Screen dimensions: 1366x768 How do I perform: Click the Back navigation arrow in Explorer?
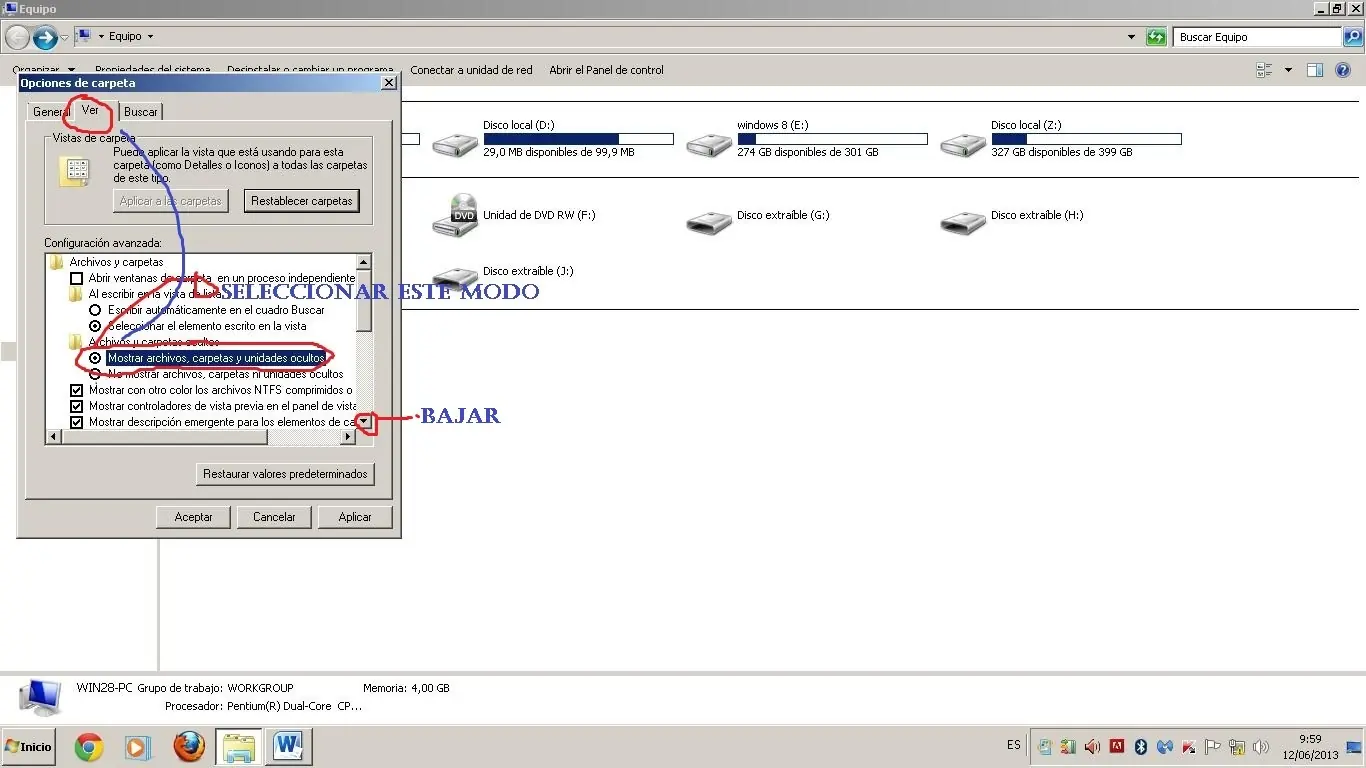(17, 38)
